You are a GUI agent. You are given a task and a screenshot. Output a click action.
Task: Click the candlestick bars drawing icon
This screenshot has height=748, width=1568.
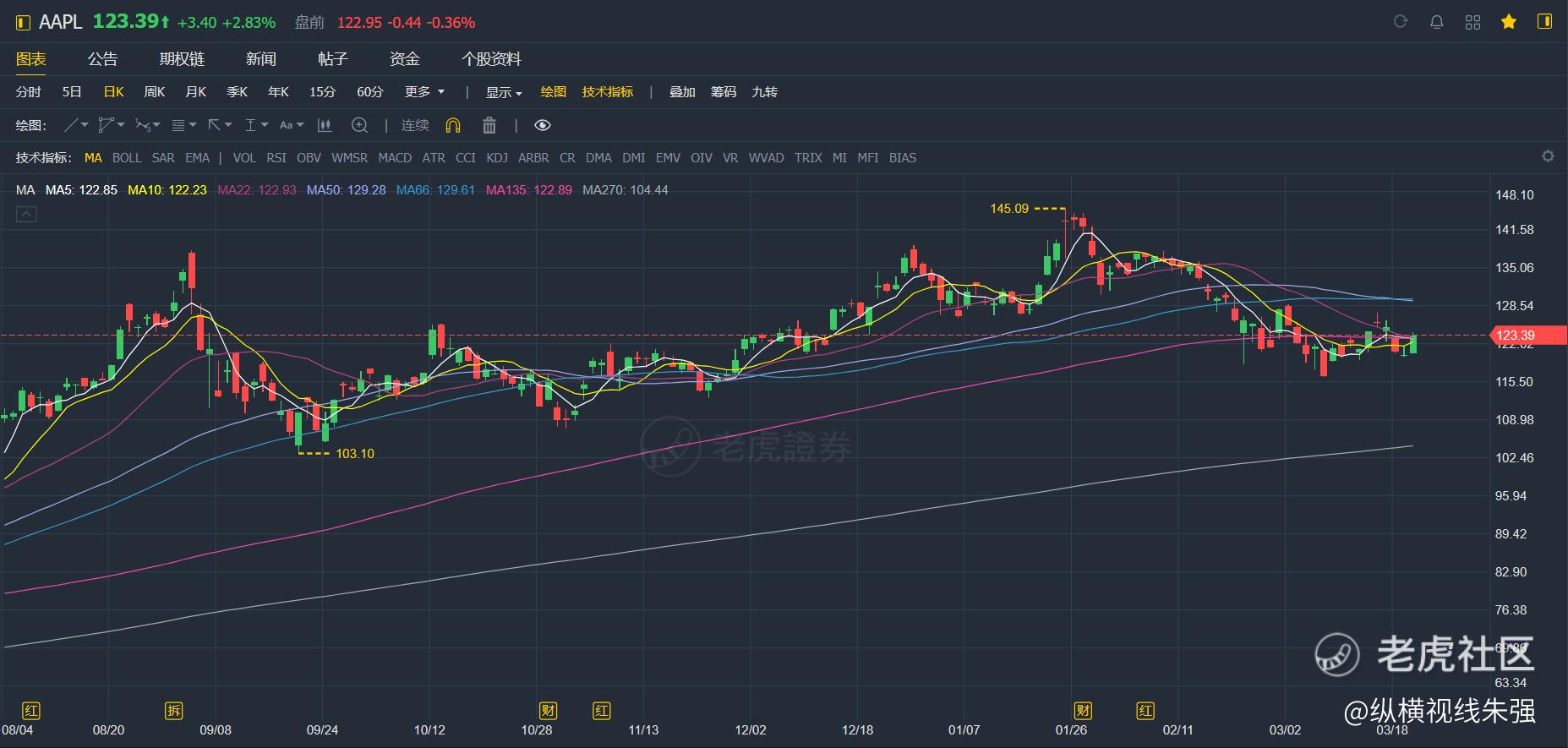click(324, 125)
